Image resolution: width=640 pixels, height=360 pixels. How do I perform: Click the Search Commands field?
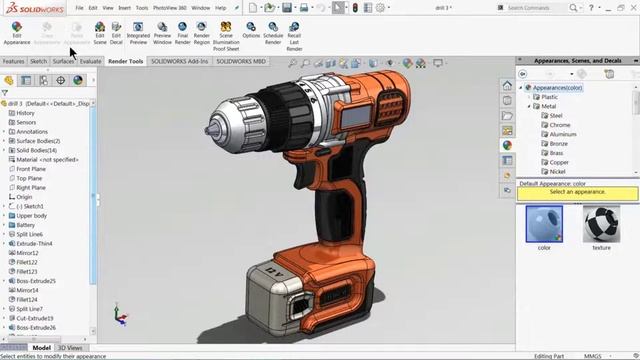pos(536,8)
